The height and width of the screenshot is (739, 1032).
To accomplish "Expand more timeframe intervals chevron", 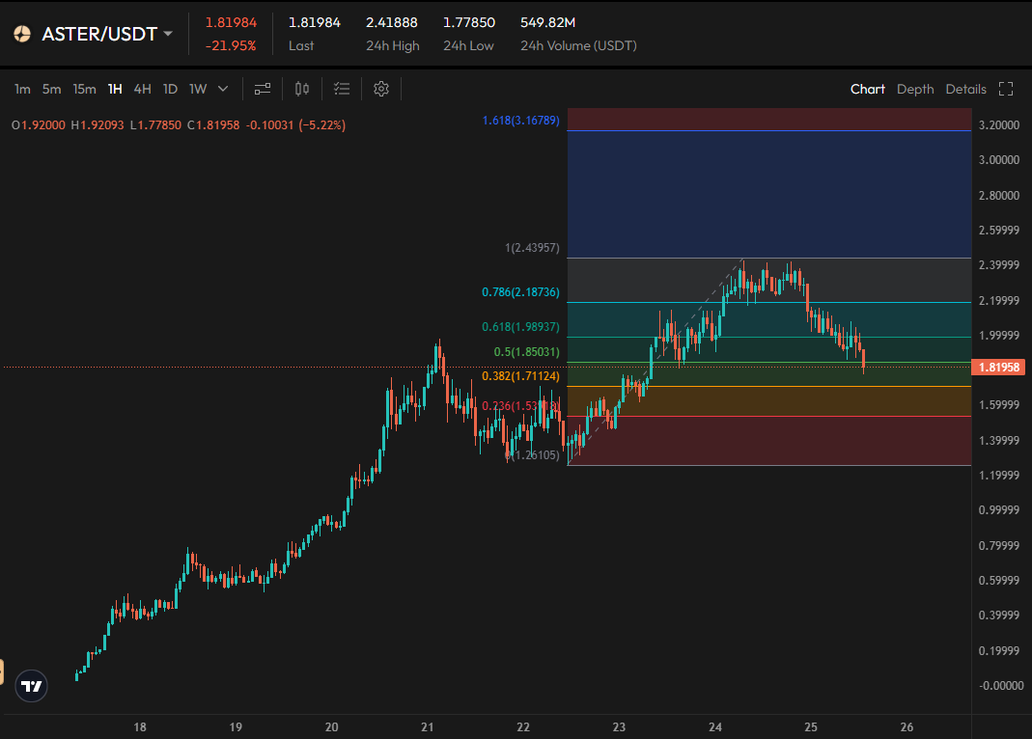I will [x=223, y=89].
